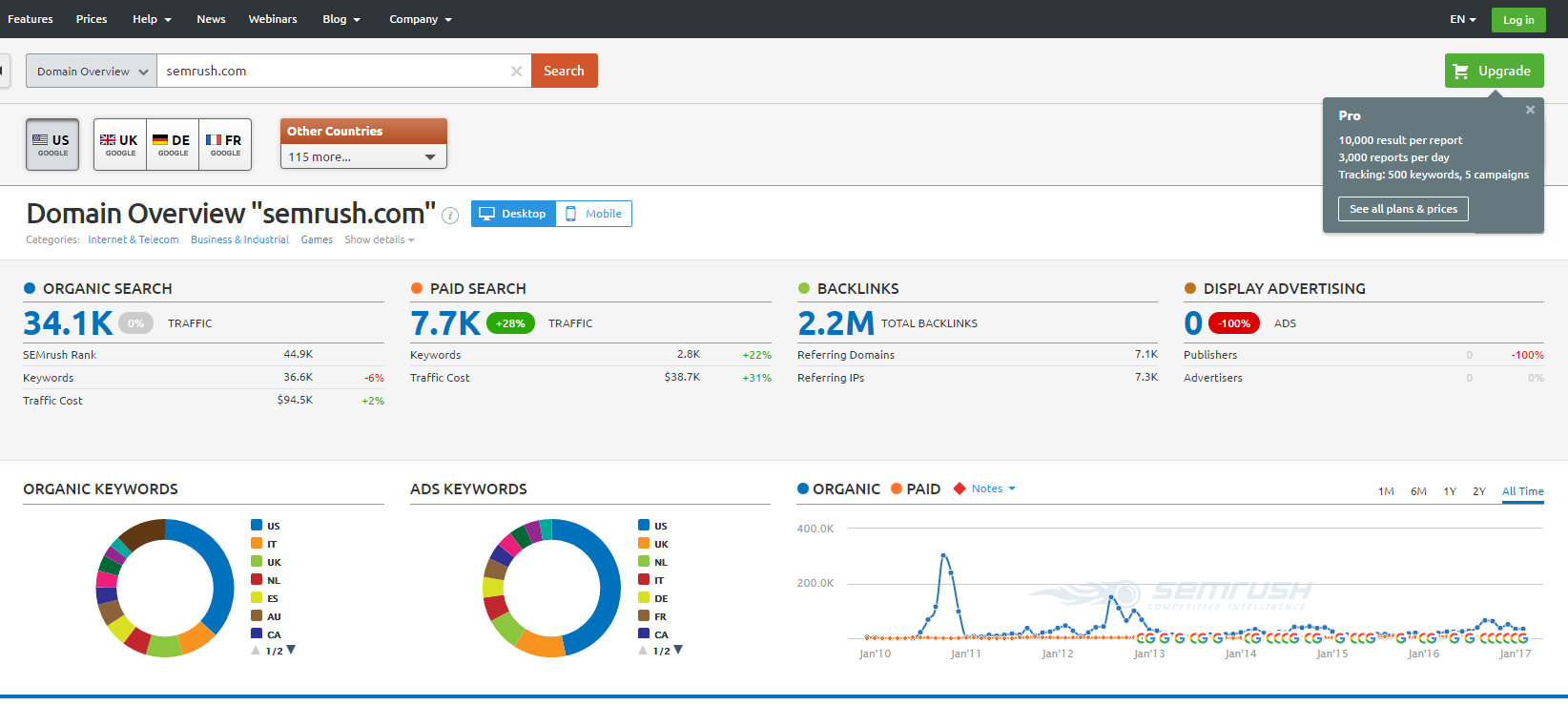
Task: Click the 7.7K paid traffic value
Action: click(445, 323)
